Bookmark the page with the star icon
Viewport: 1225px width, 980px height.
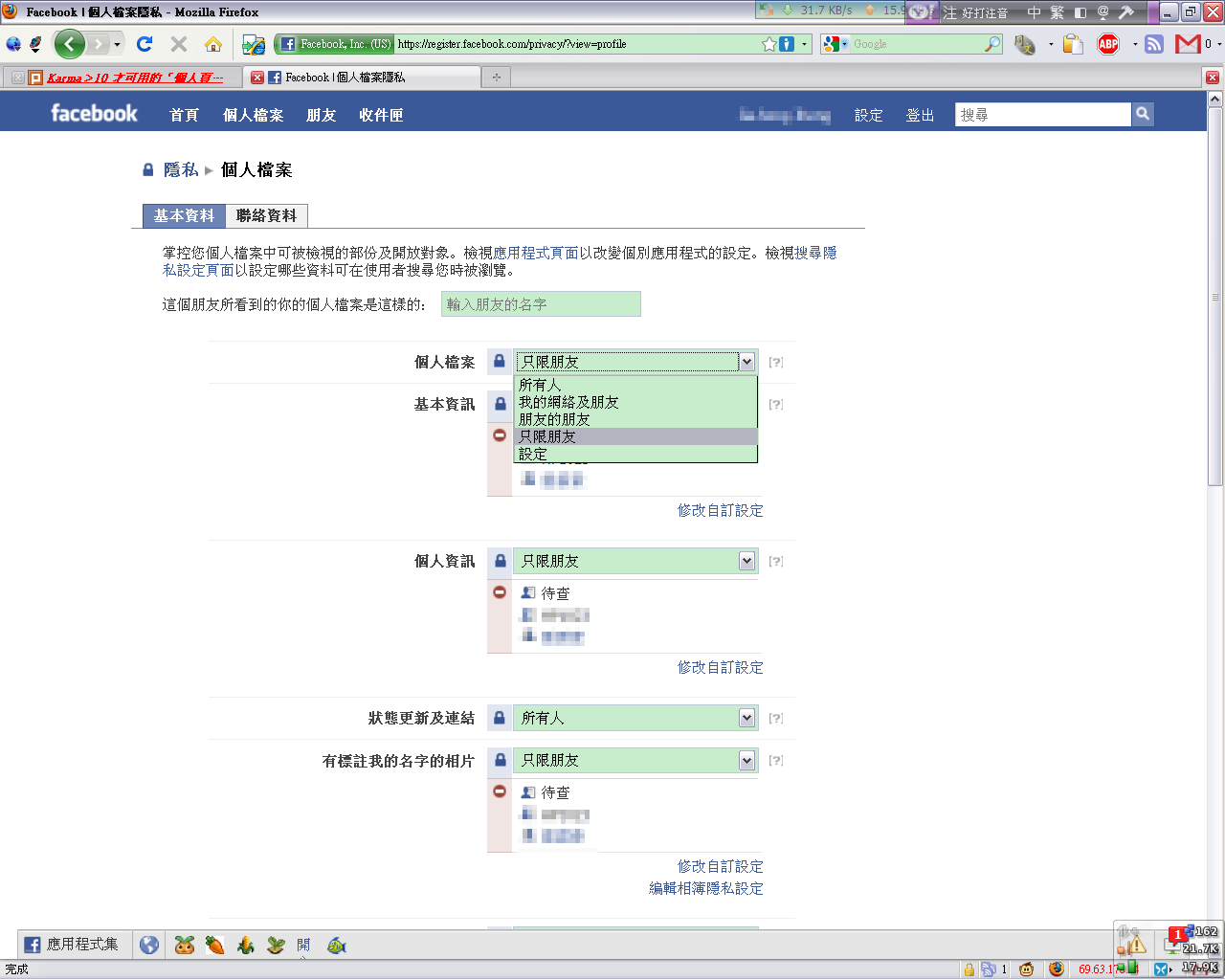(768, 44)
